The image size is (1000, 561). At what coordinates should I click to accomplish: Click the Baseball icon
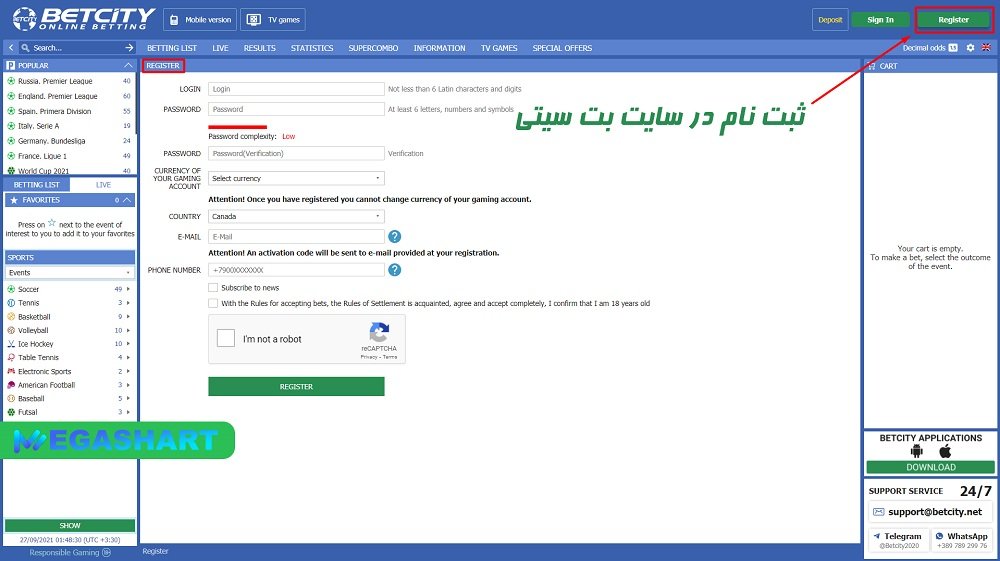[x=11, y=398]
